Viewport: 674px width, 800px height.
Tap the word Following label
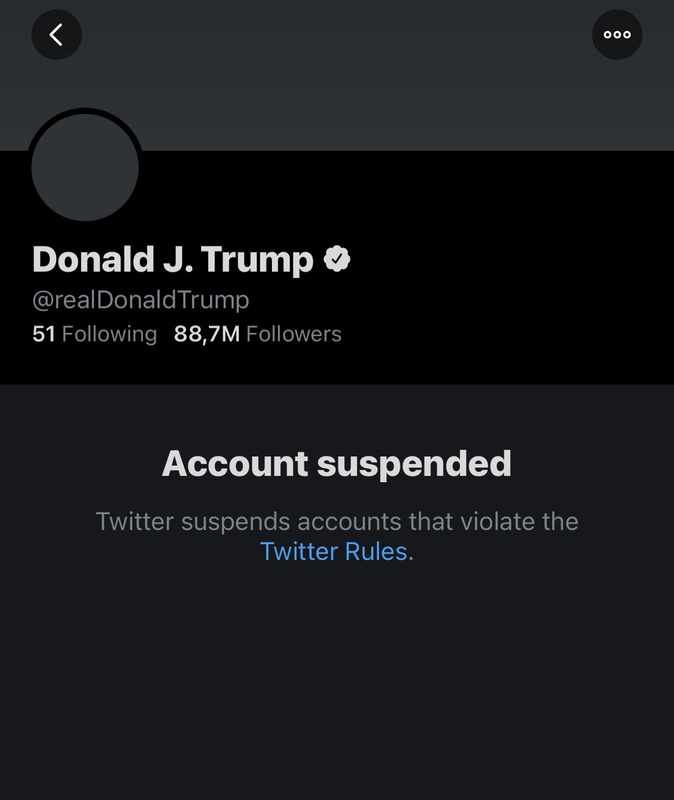[x=109, y=334]
